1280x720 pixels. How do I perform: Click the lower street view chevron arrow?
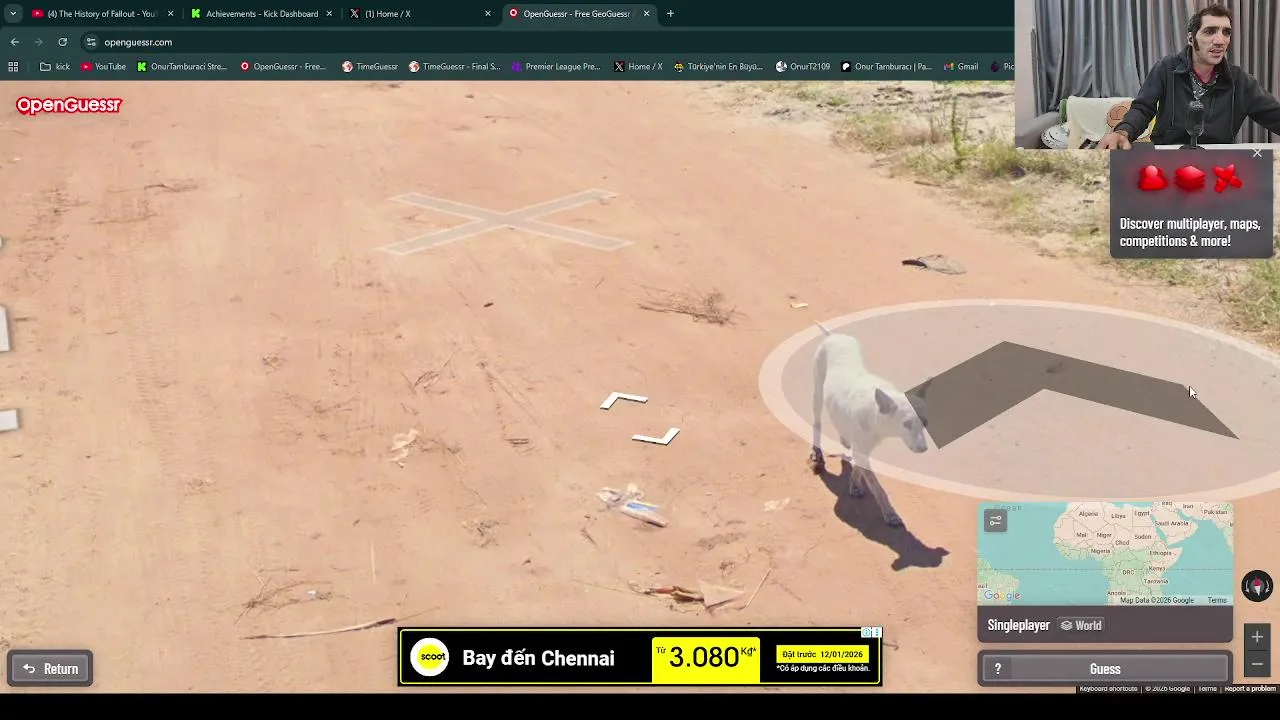657,436
